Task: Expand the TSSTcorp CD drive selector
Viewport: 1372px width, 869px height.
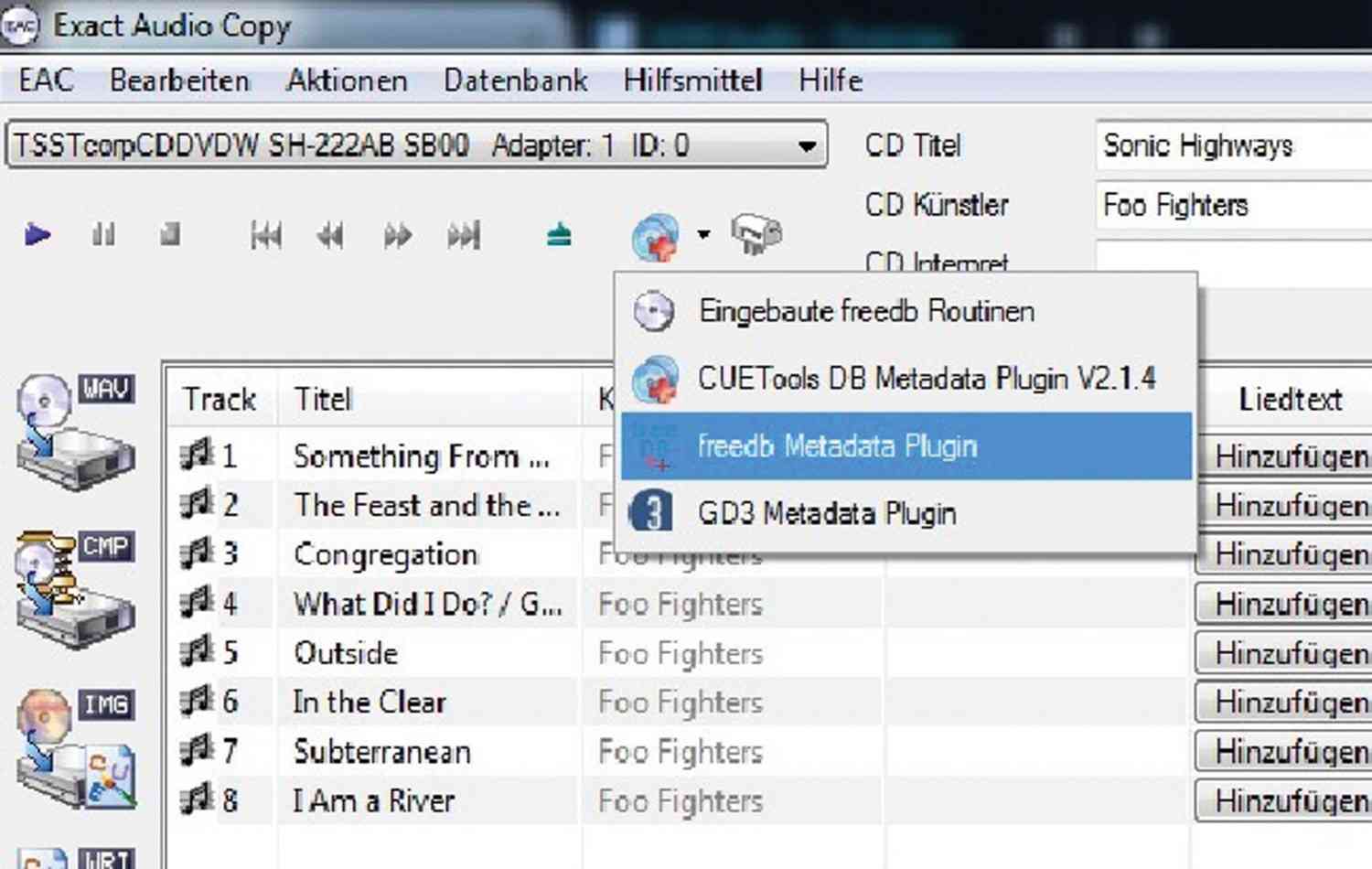Action: (417, 145)
